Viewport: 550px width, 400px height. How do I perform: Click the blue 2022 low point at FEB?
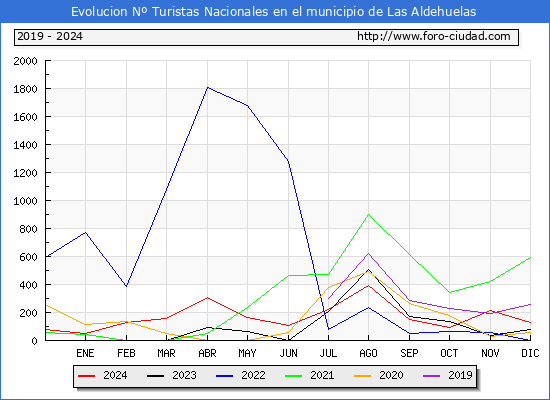(126, 286)
